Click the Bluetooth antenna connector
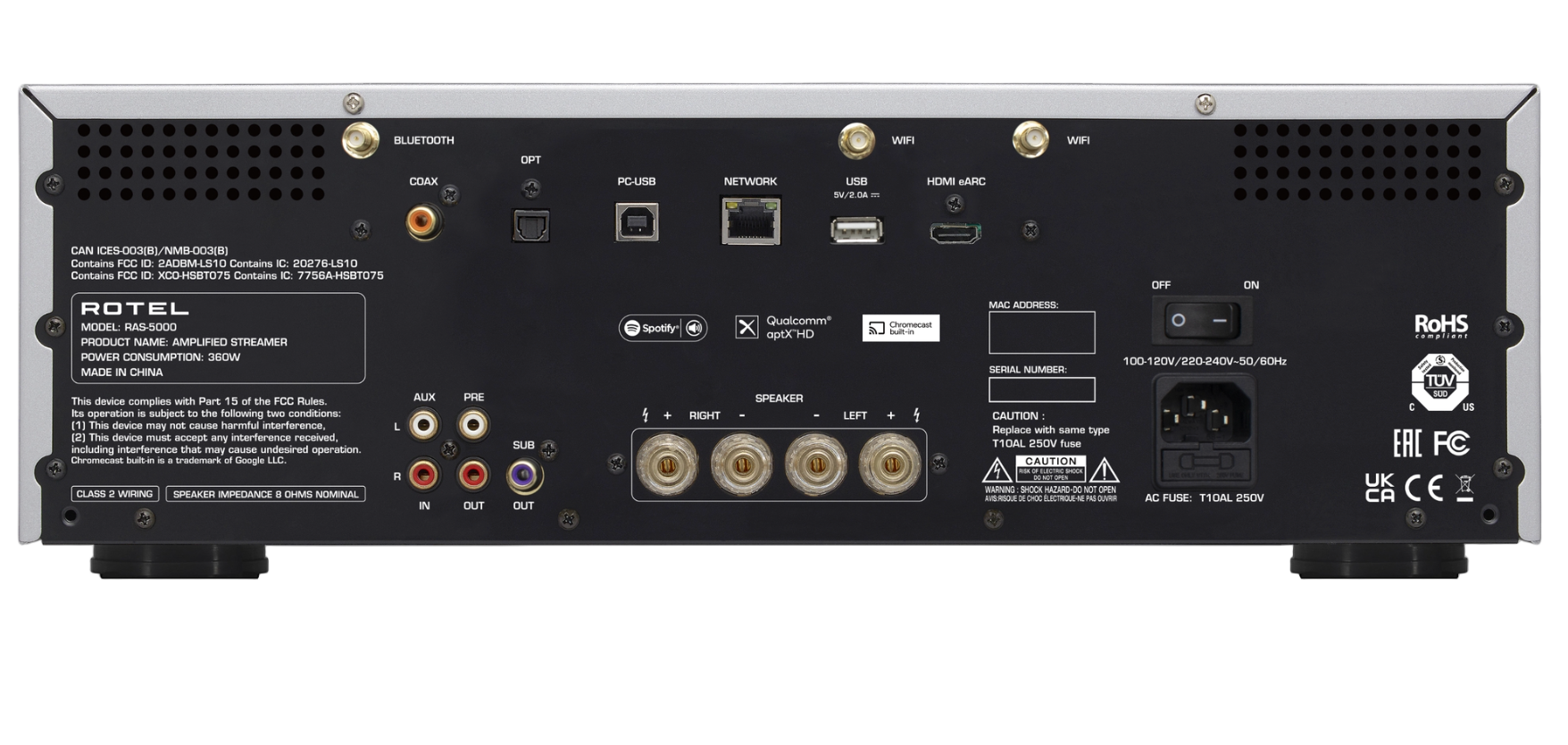The width and height of the screenshot is (1568, 745). pos(361,140)
